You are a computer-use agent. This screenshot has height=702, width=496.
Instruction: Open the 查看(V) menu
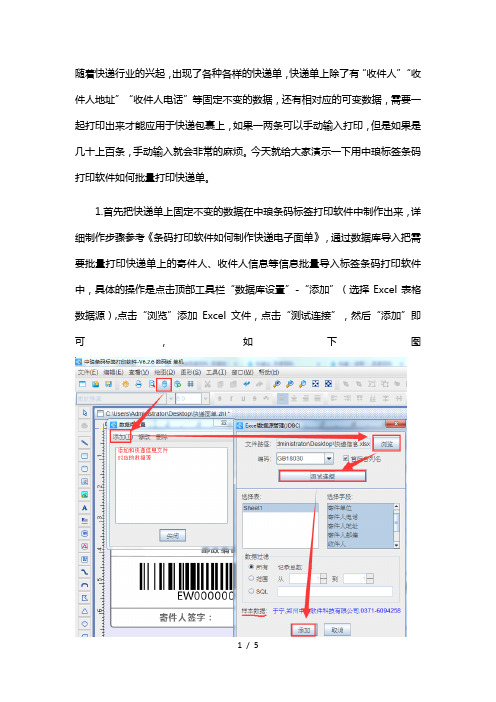pyautogui.click(x=138, y=372)
